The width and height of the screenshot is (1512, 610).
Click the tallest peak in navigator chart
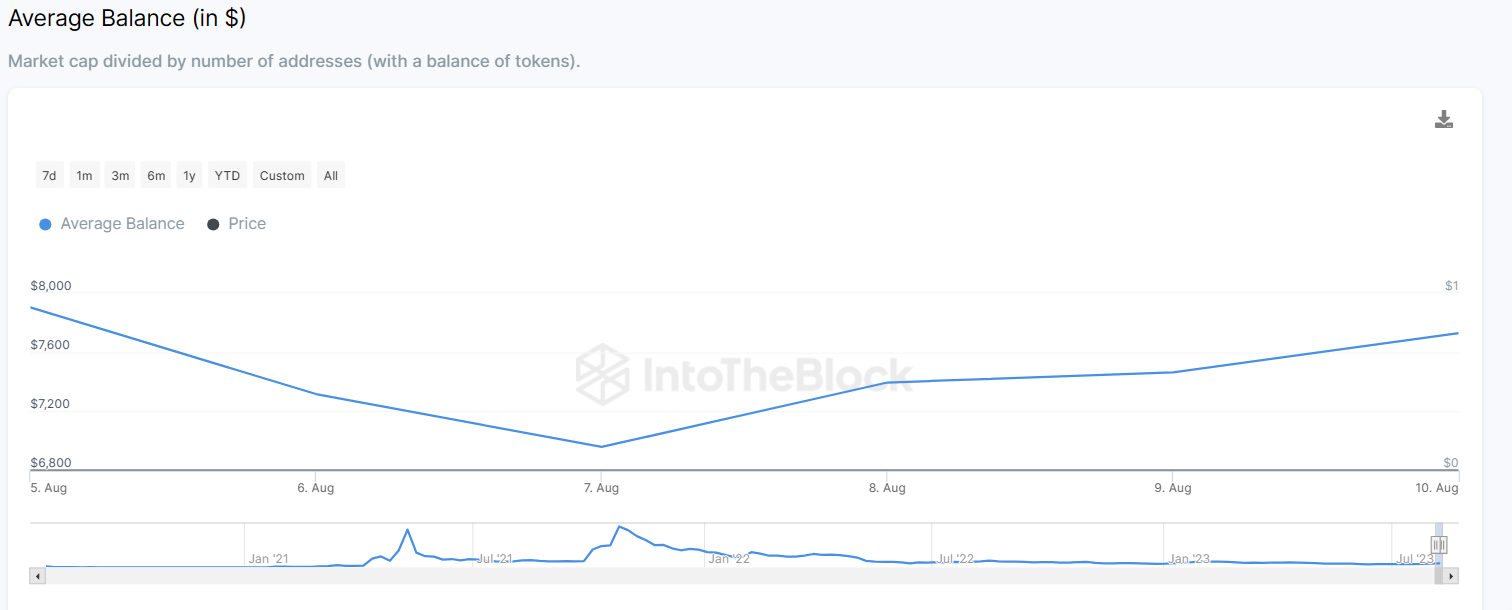[x=620, y=527]
